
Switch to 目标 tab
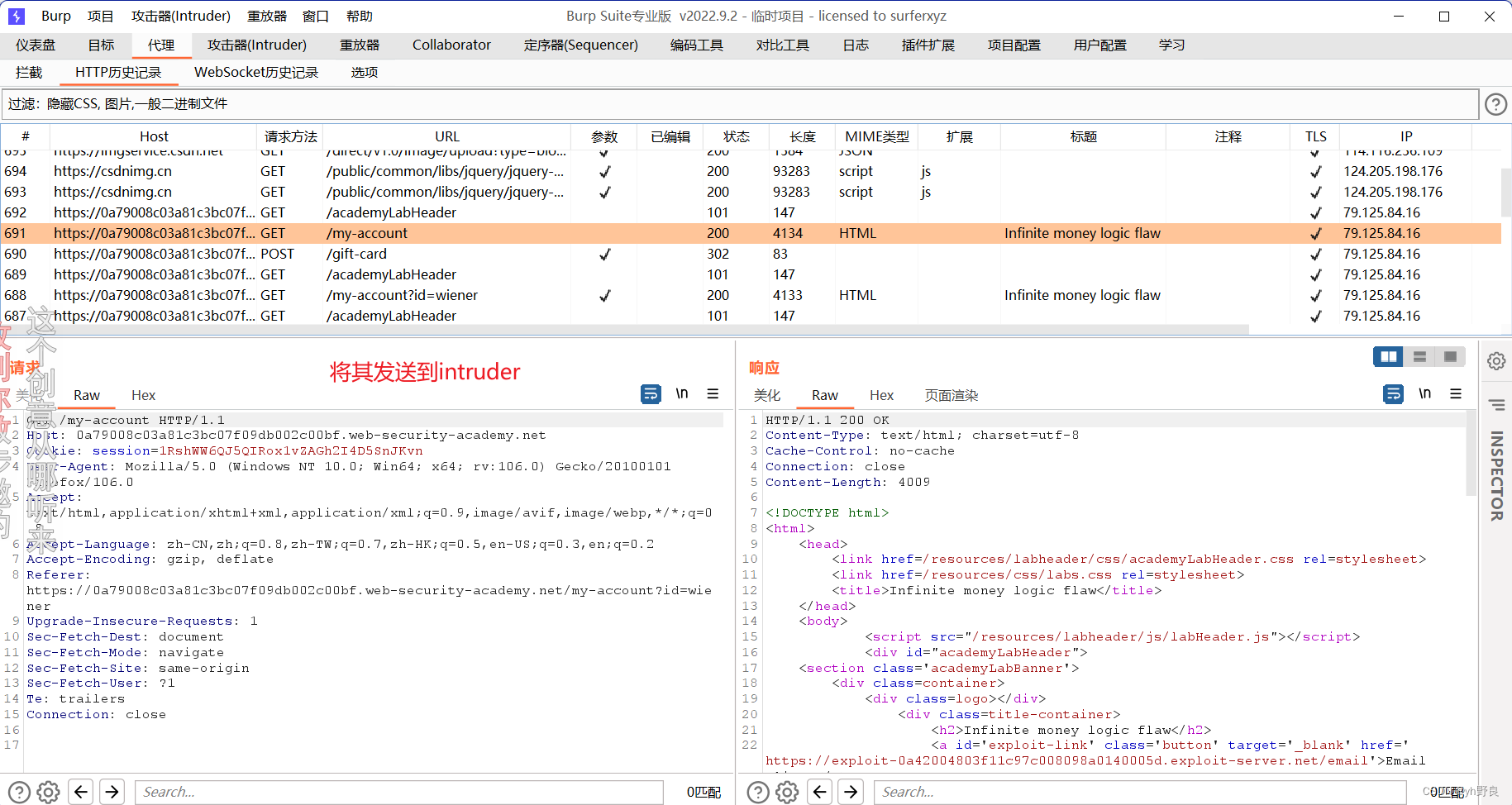point(102,45)
